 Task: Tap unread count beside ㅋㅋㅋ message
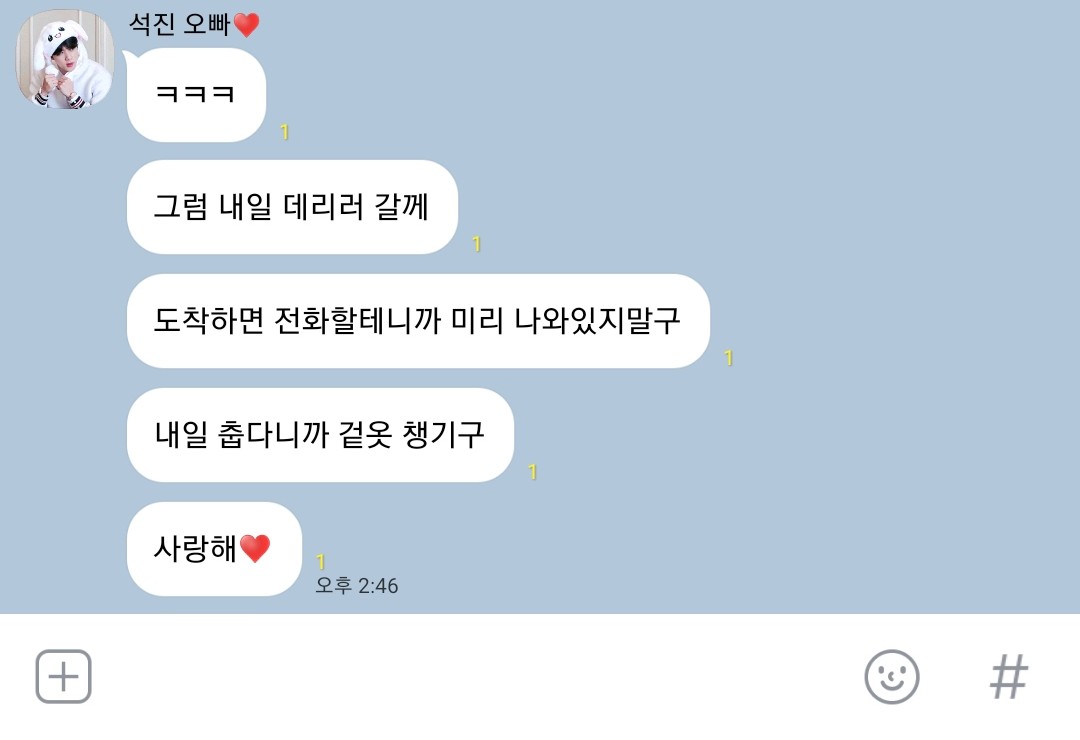click(284, 132)
